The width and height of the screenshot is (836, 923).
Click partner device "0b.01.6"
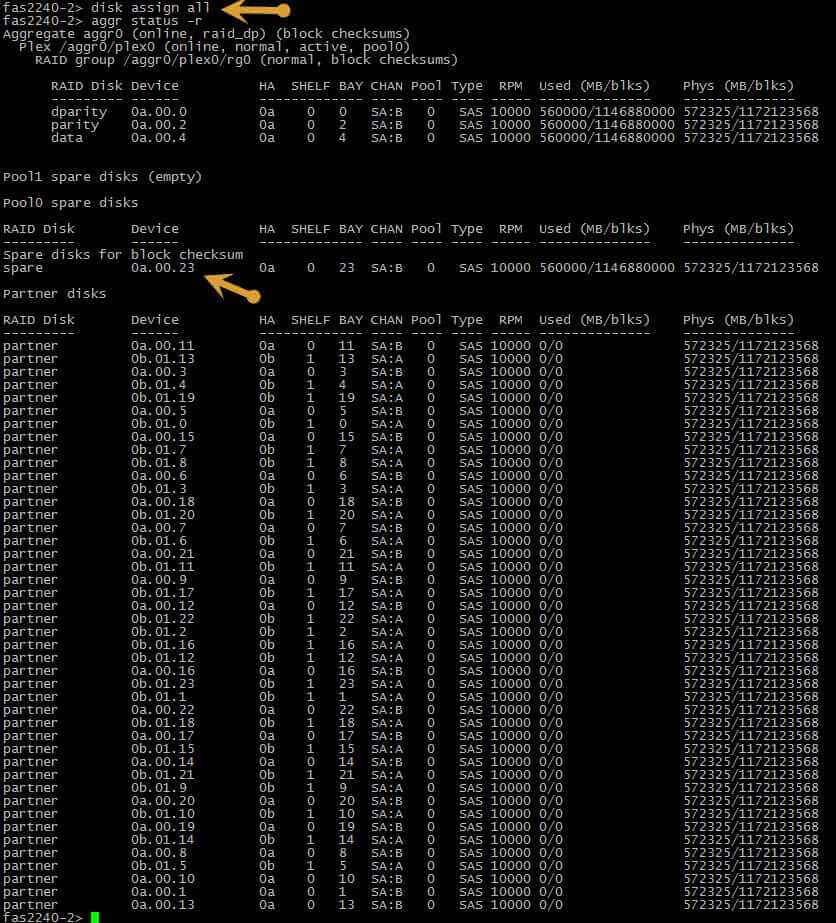(x=158, y=540)
